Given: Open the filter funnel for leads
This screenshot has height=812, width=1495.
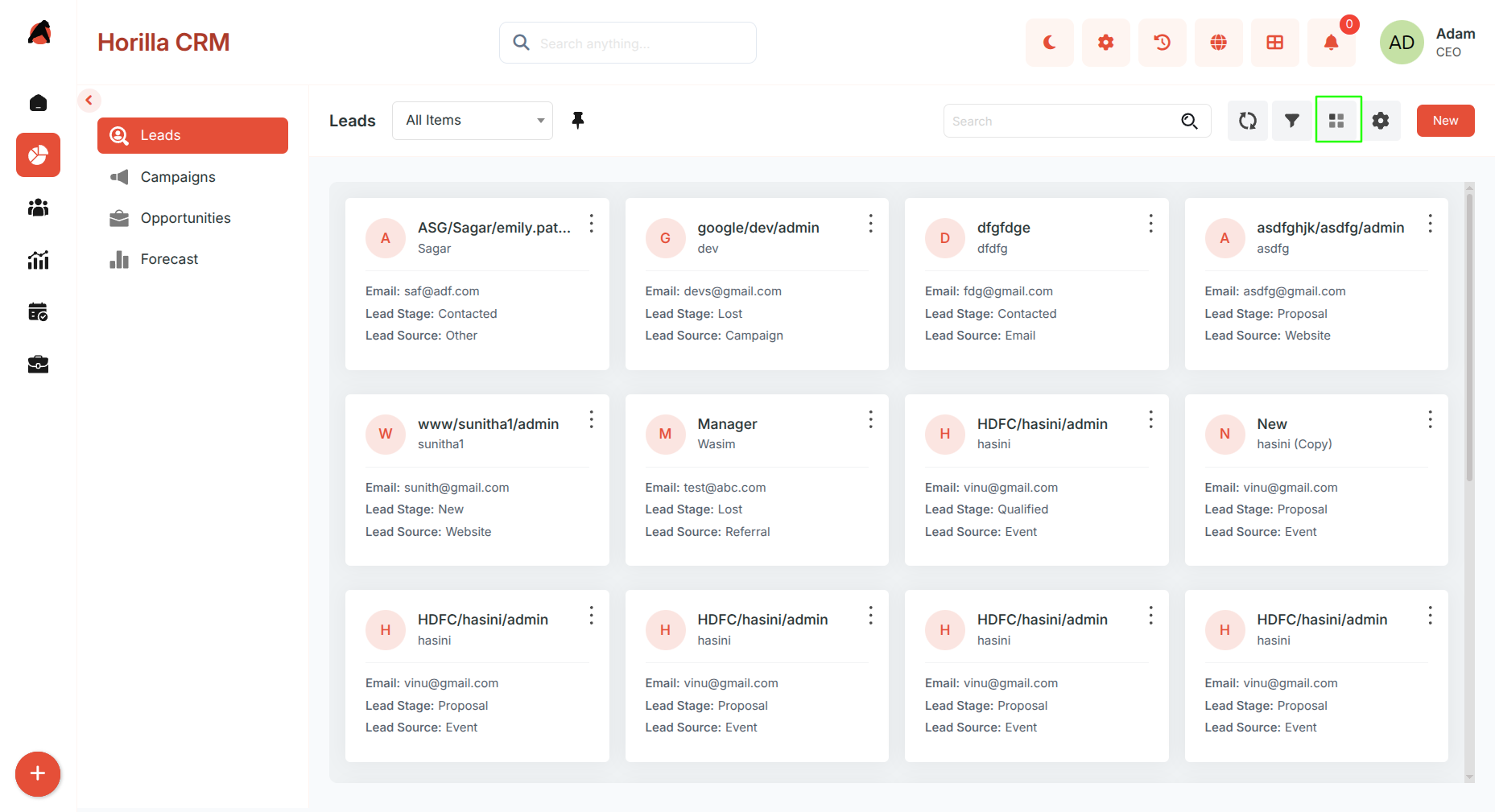Looking at the screenshot, I should [1292, 121].
